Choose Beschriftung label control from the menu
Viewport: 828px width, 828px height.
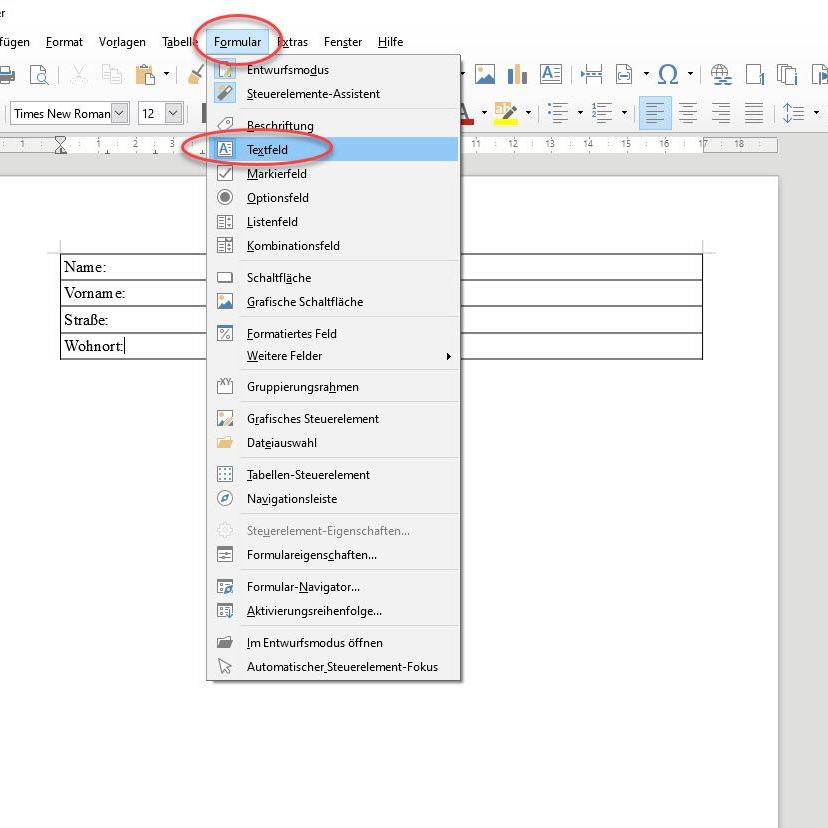(x=333, y=126)
